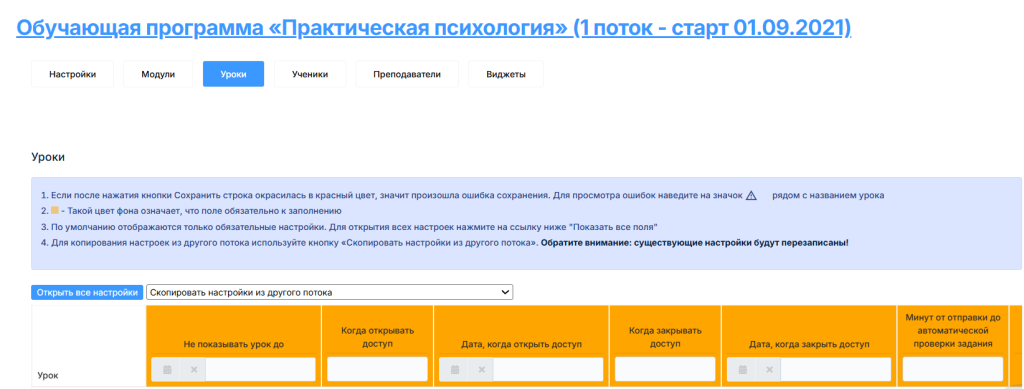Select the active Уроки tab
This screenshot has width=1024, height=389.
(233, 74)
